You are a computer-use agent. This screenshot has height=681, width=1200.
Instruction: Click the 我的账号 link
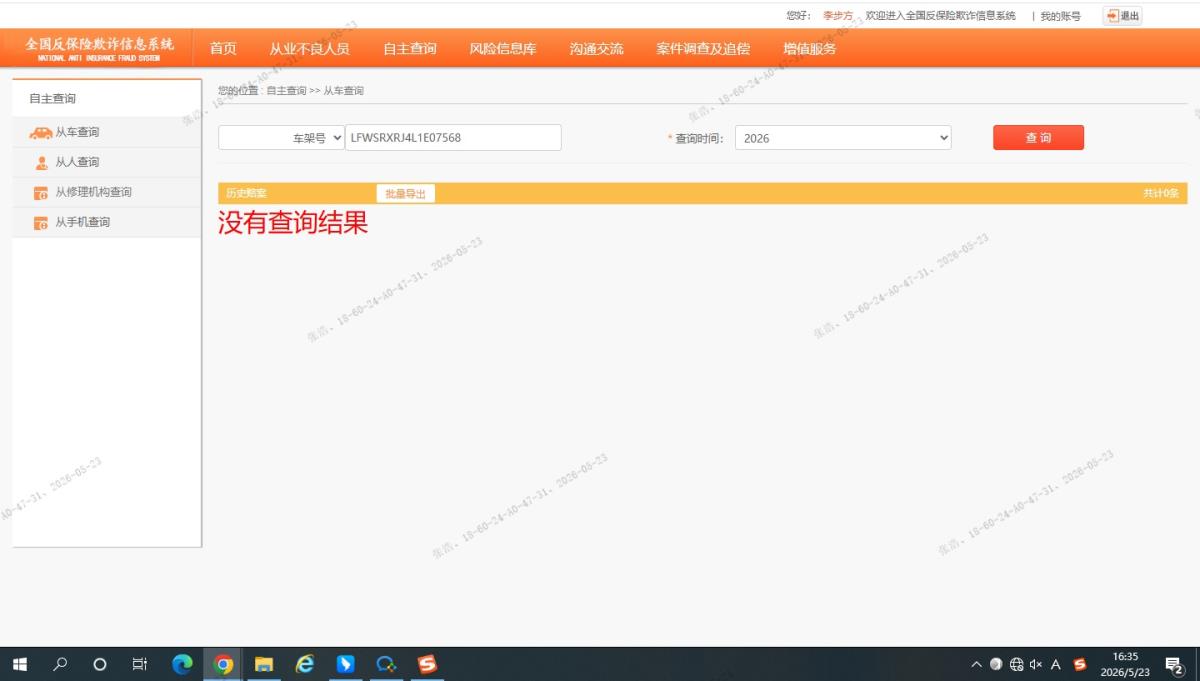pyautogui.click(x=1060, y=16)
